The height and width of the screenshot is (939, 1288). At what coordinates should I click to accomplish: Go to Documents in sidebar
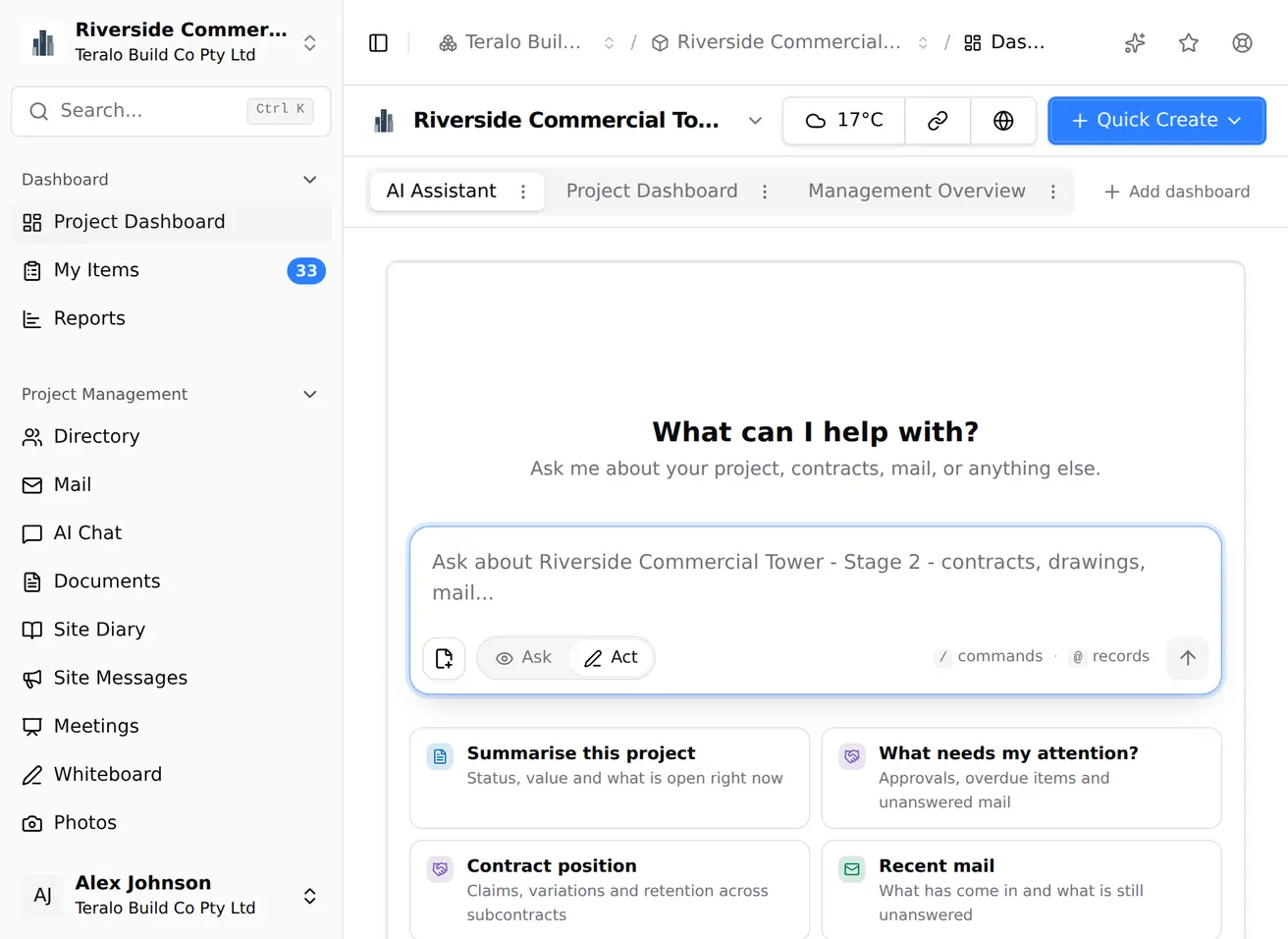click(171, 580)
